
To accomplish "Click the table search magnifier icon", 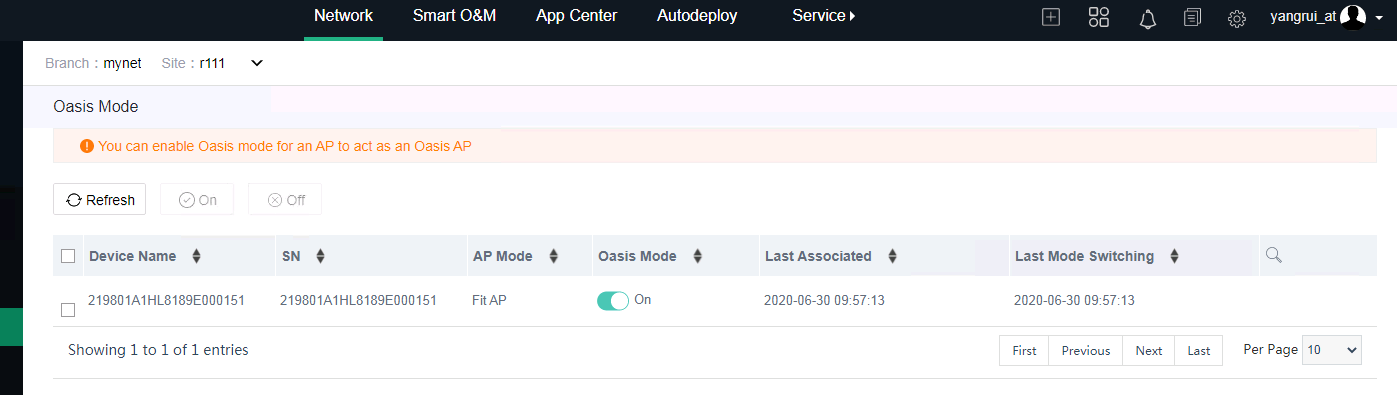I will [x=1273, y=255].
